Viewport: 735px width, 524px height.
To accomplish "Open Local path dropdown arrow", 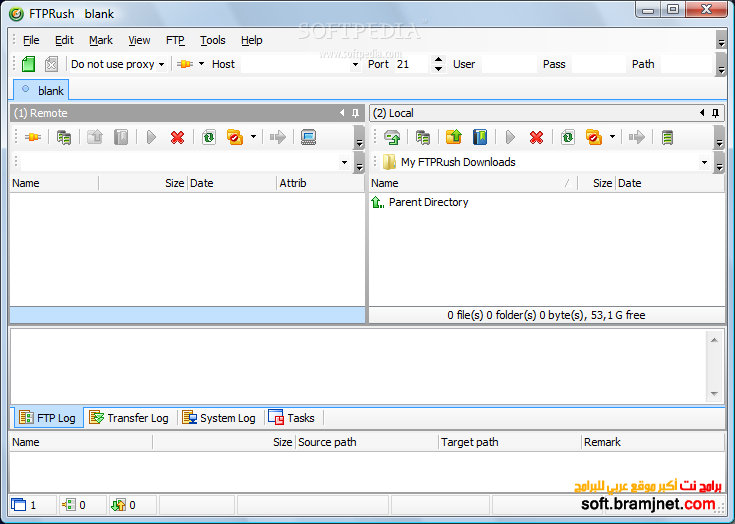I will [704, 163].
